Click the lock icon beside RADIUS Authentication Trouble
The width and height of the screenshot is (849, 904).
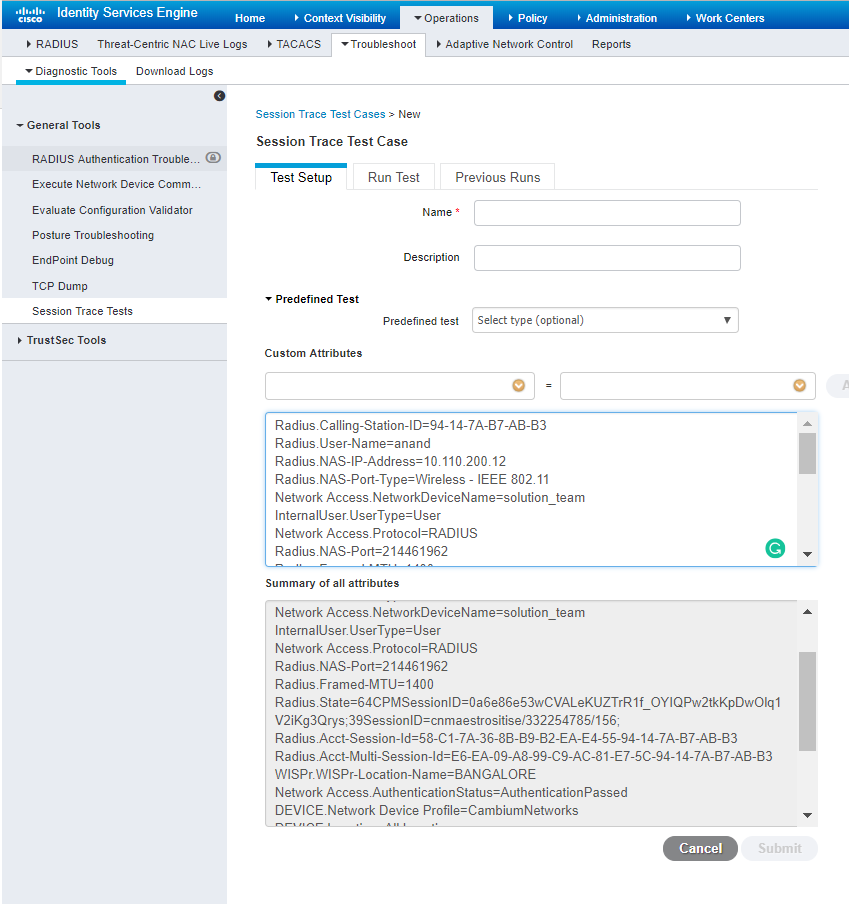point(213,157)
